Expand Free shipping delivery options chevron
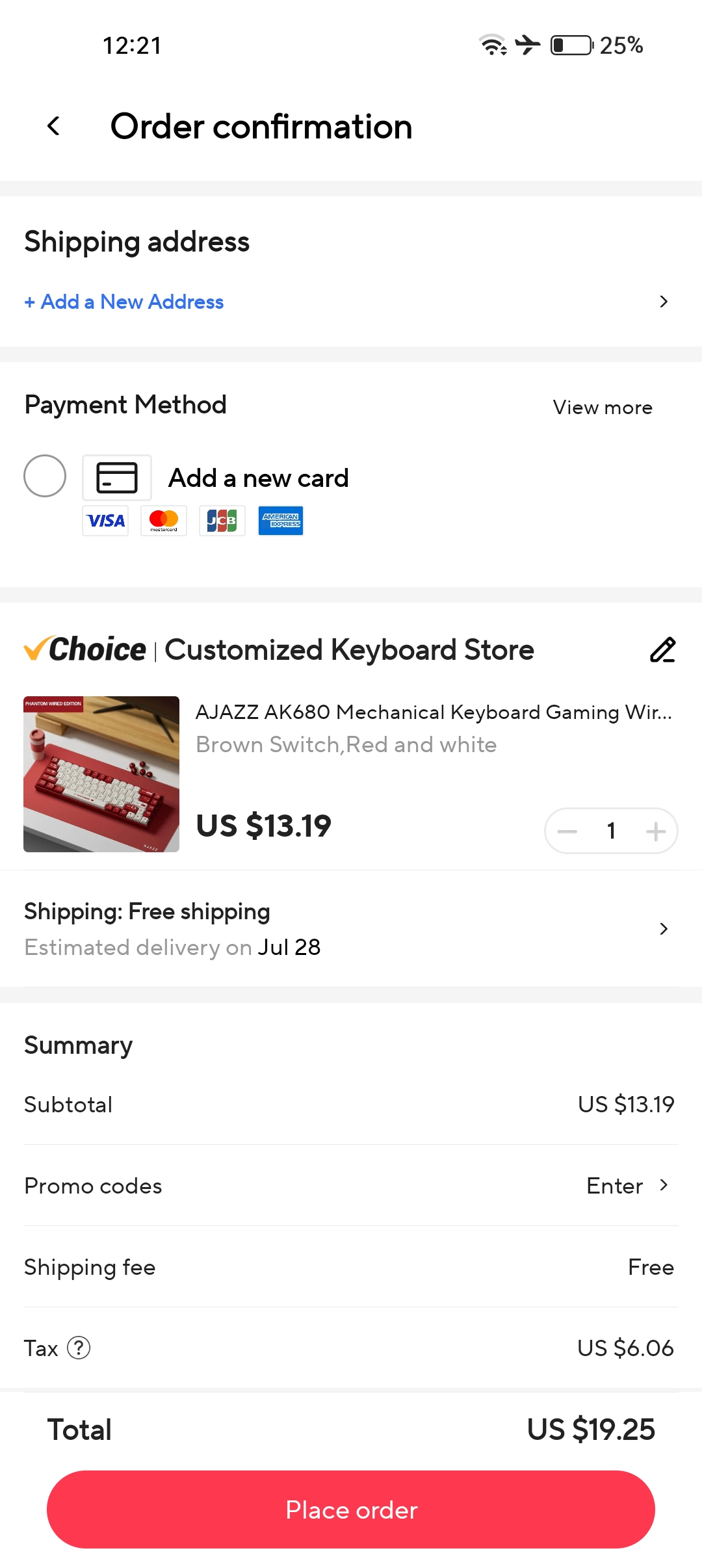The width and height of the screenshot is (702, 1568). [664, 929]
